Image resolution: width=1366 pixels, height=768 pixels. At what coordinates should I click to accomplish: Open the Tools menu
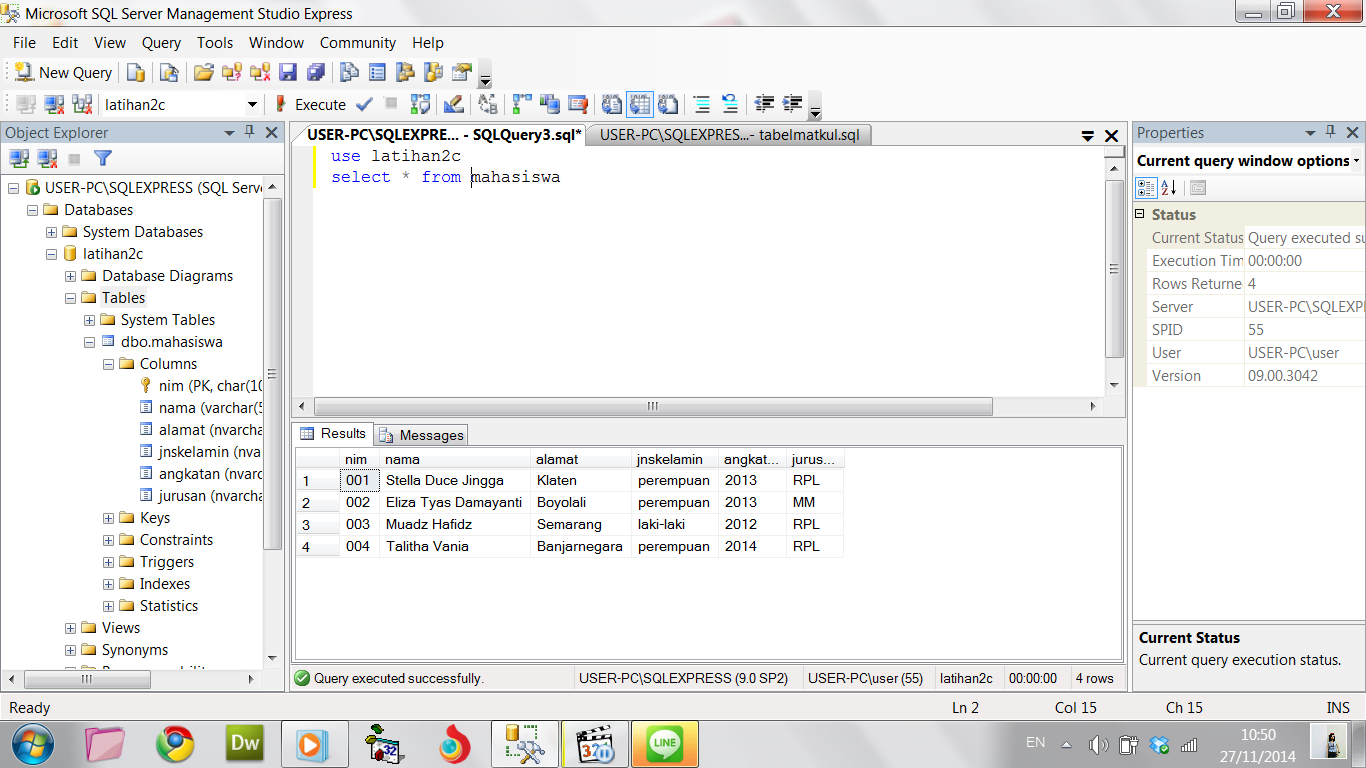(215, 43)
